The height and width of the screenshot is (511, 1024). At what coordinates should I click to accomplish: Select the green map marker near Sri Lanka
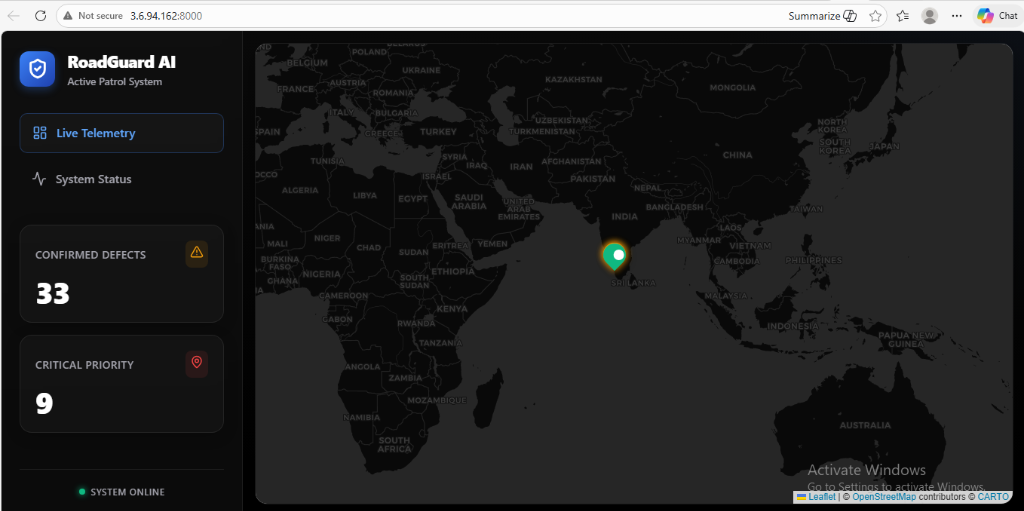click(614, 256)
